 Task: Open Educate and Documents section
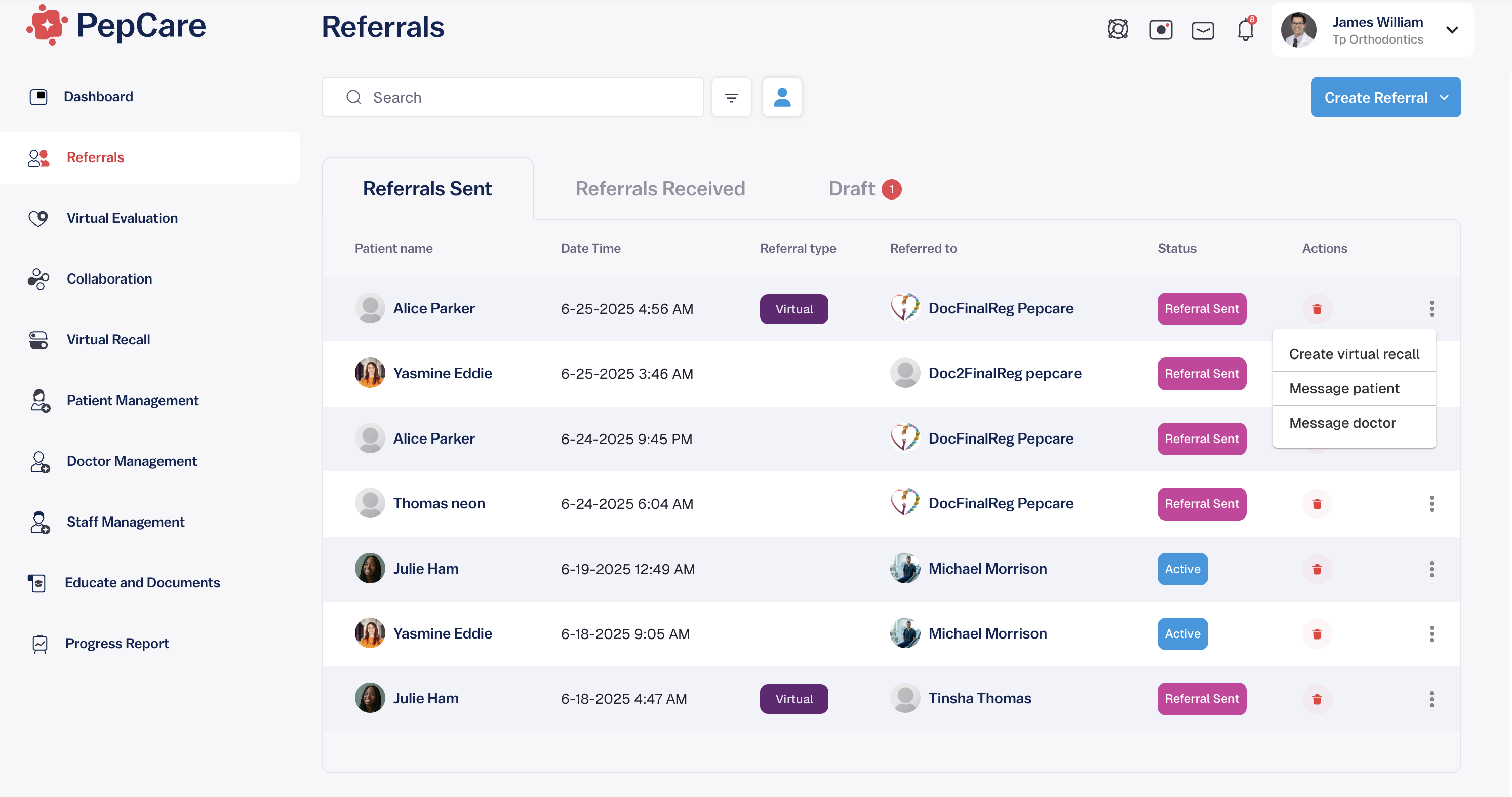point(125,583)
